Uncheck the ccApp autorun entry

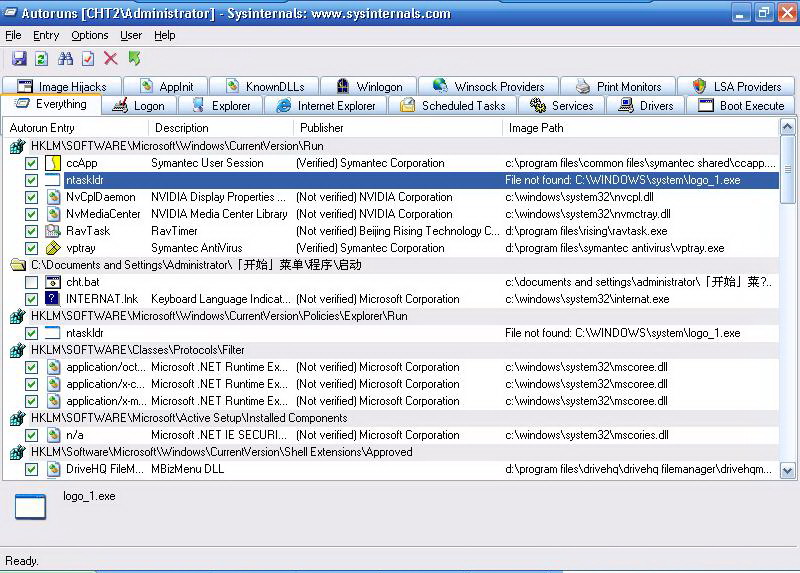(x=32, y=164)
